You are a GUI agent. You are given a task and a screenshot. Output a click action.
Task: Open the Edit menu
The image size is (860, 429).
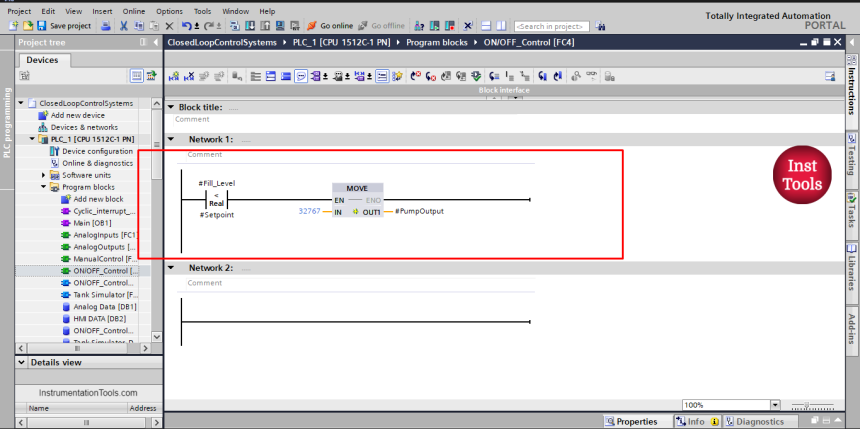(48, 11)
